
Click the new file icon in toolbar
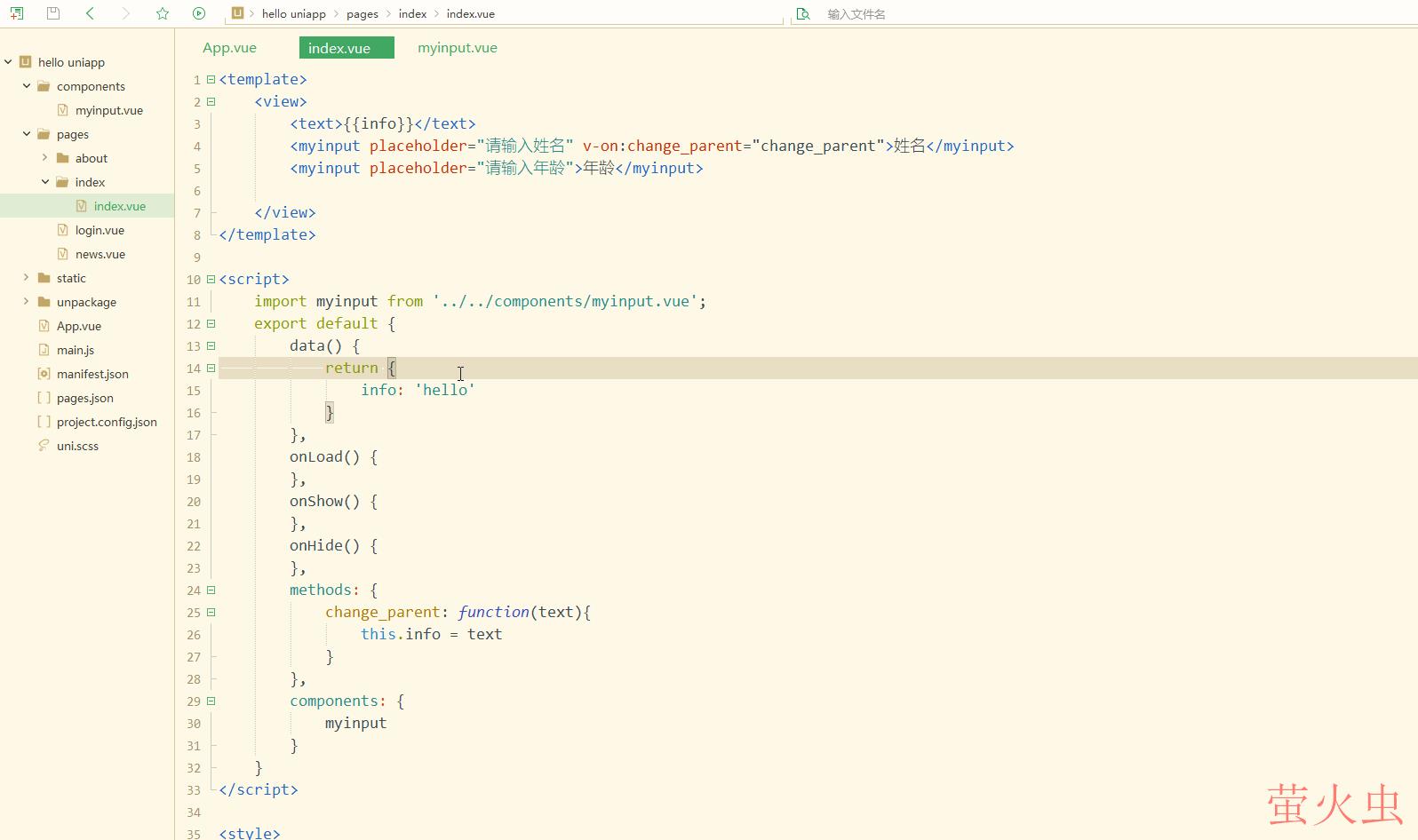click(x=17, y=13)
